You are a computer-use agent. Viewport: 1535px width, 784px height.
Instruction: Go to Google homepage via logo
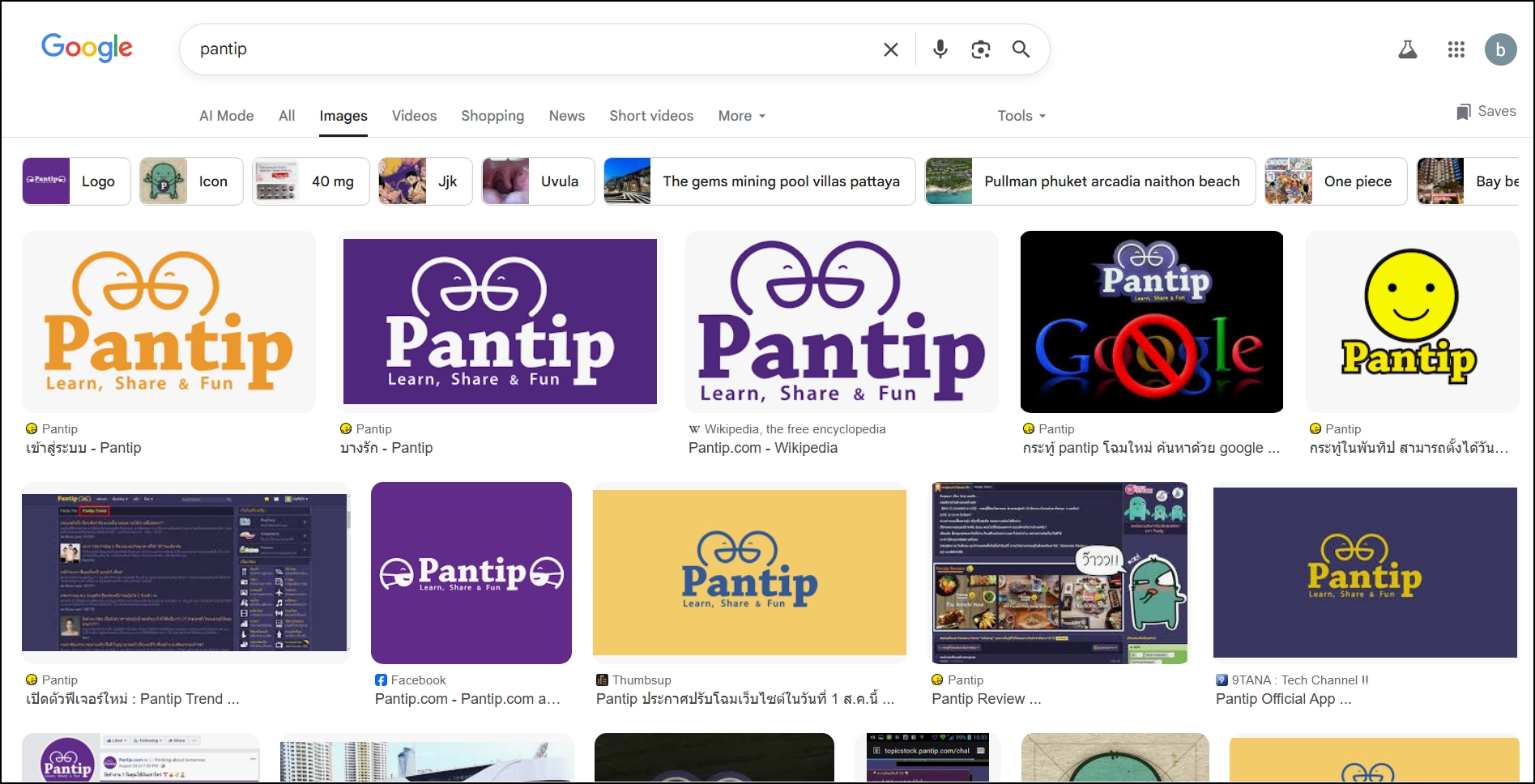87,48
